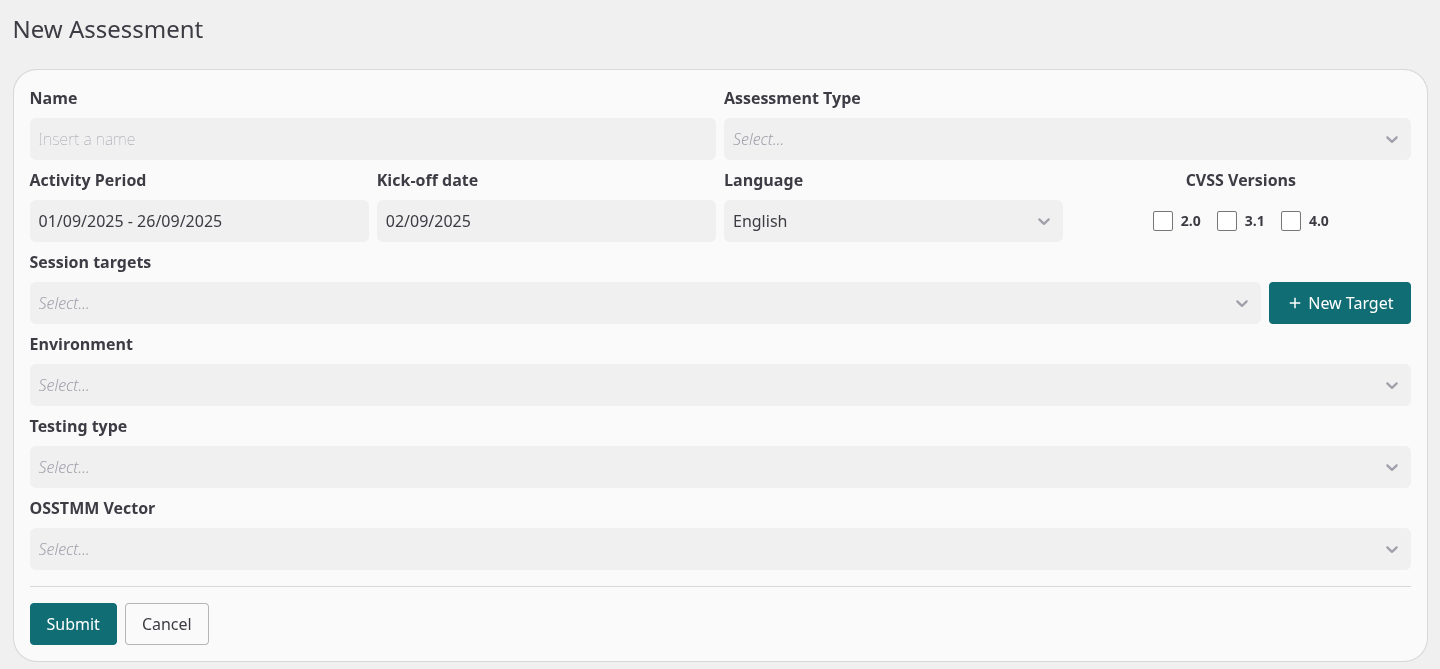1440x669 pixels.
Task: Click the plus icon on New Target
Action: (1295, 304)
